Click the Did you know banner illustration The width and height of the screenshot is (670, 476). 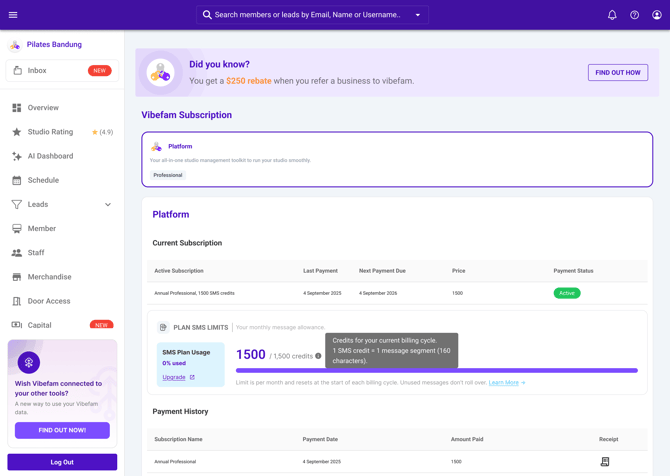click(x=161, y=73)
